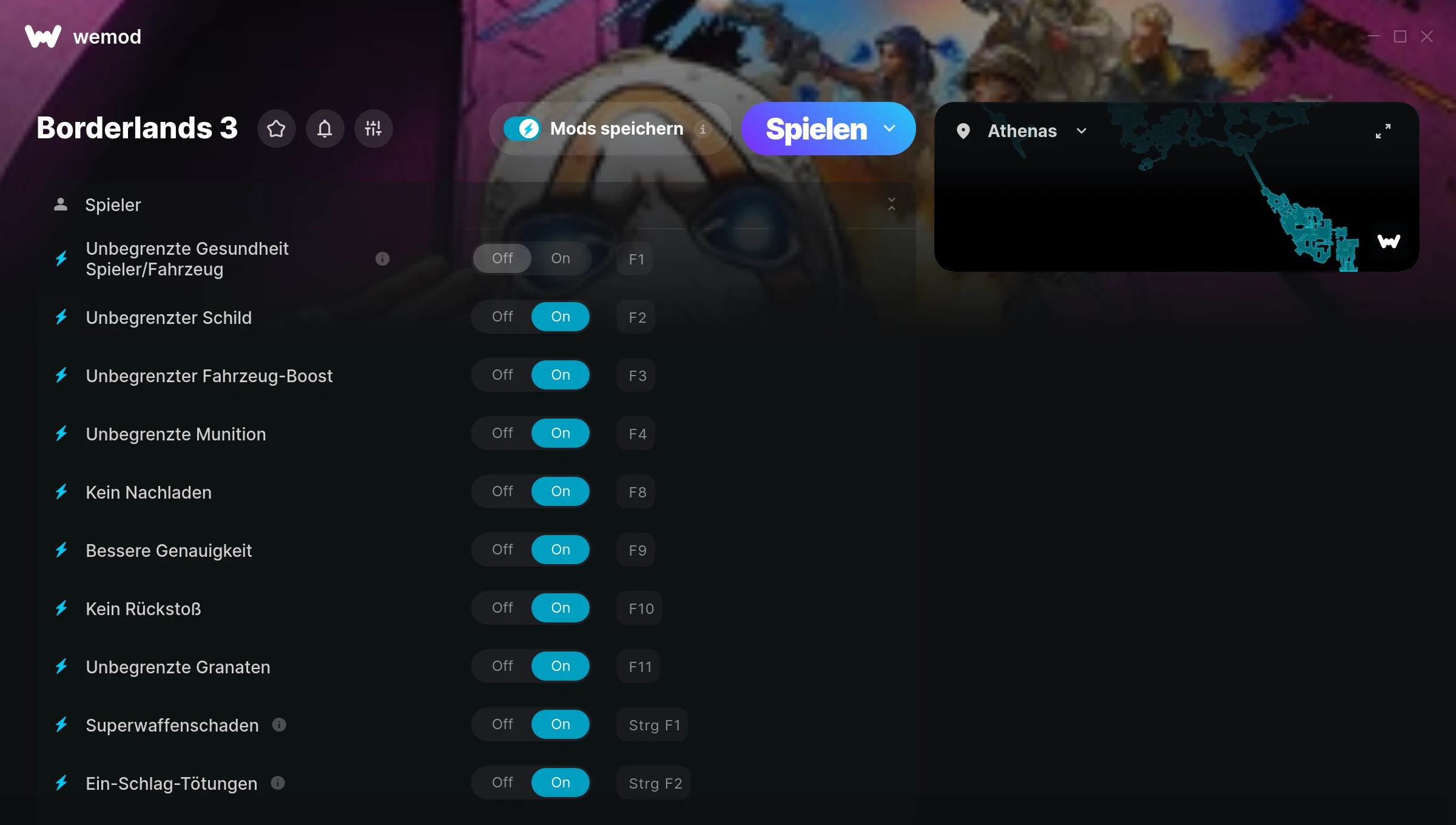Open the Athenas location dropdown
The height and width of the screenshot is (825, 1456).
[1036, 131]
